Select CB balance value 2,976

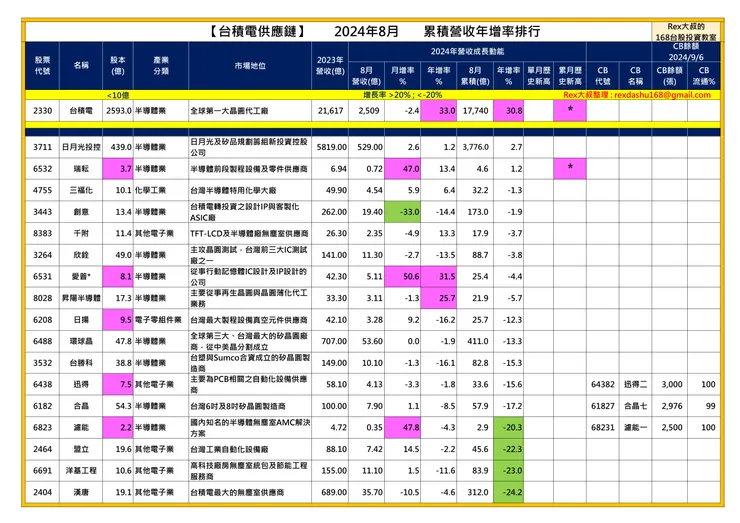tap(670, 406)
